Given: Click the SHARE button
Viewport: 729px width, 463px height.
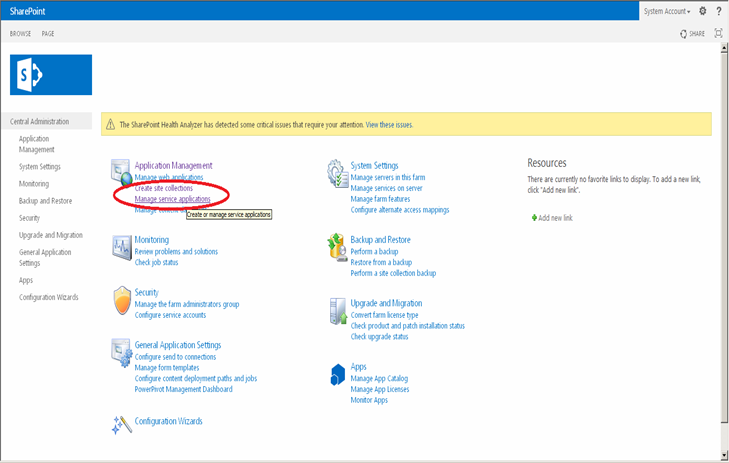Looking at the screenshot, I should (692, 33).
